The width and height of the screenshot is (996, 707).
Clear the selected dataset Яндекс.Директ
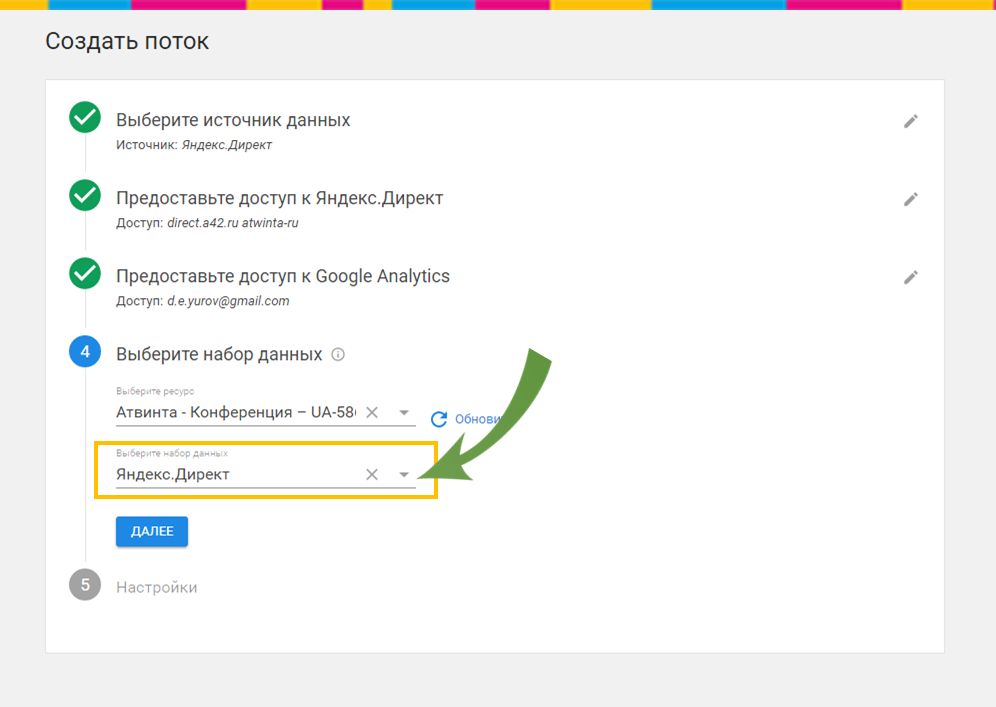point(372,475)
